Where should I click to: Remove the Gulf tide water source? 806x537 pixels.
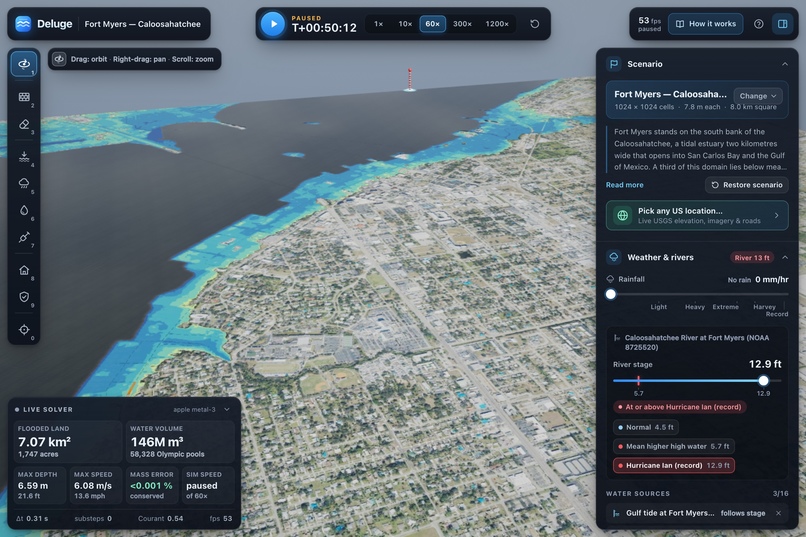click(778, 513)
